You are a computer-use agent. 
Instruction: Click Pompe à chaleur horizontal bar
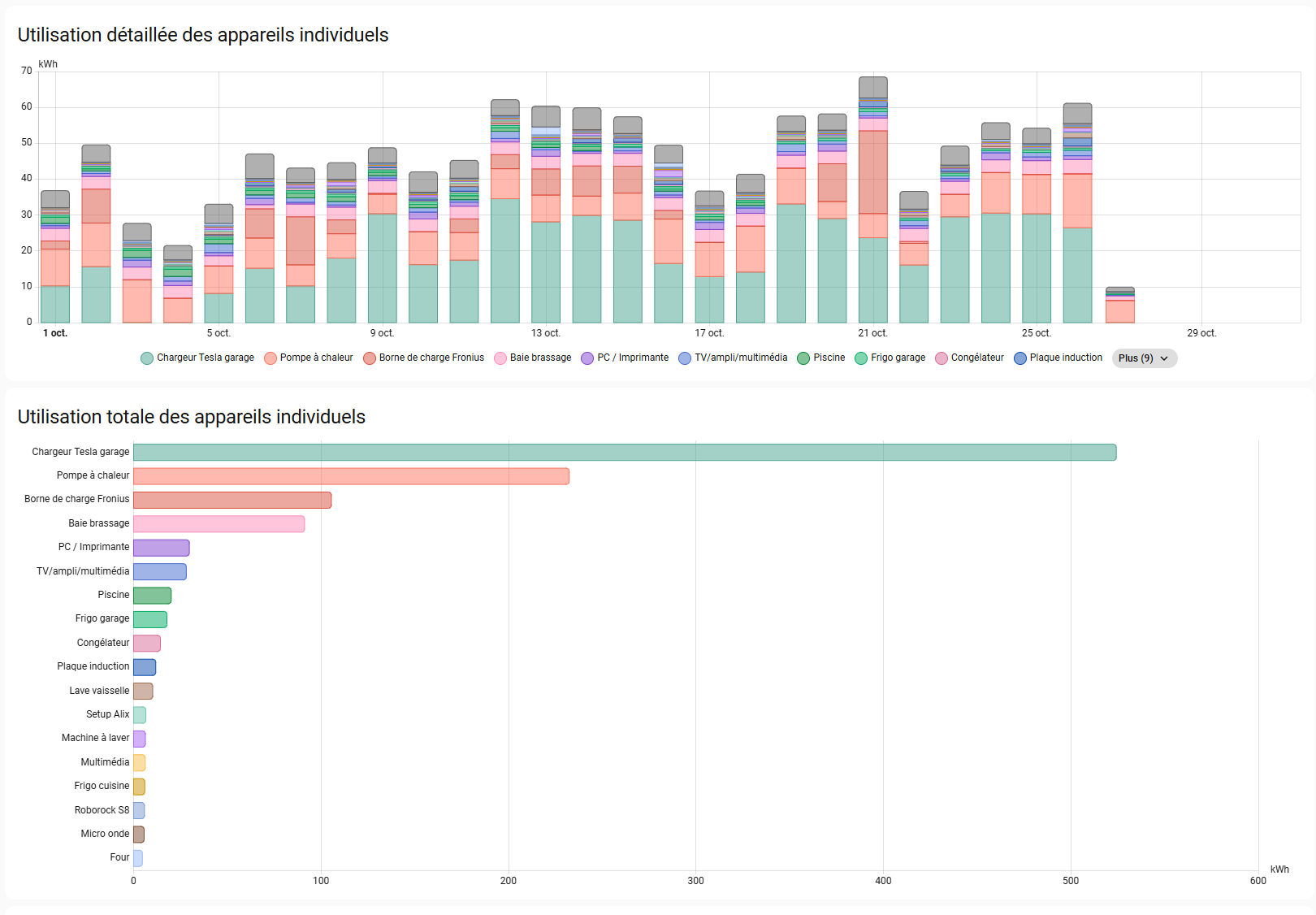pos(351,476)
